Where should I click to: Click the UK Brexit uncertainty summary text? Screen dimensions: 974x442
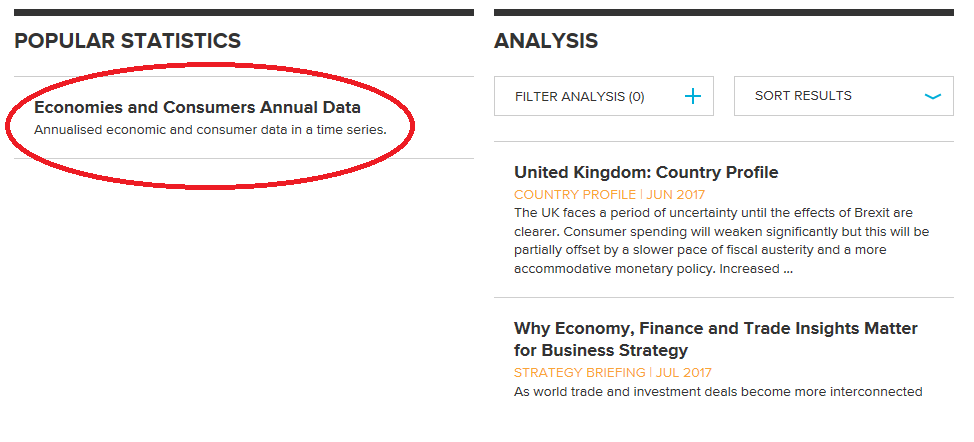pyautogui.click(x=720, y=232)
